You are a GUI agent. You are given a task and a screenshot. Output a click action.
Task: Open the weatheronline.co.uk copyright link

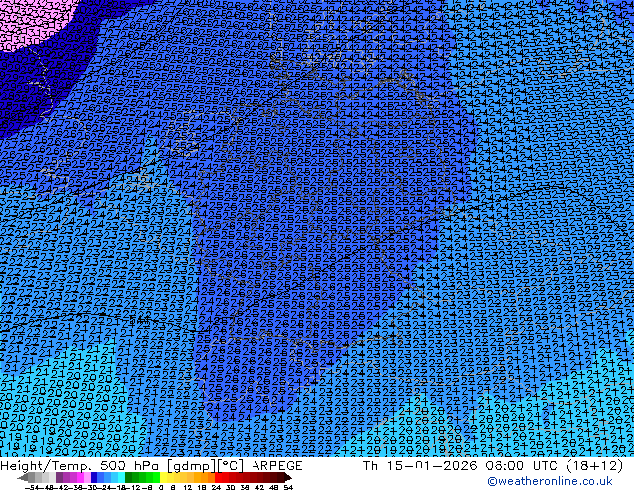(x=550, y=481)
